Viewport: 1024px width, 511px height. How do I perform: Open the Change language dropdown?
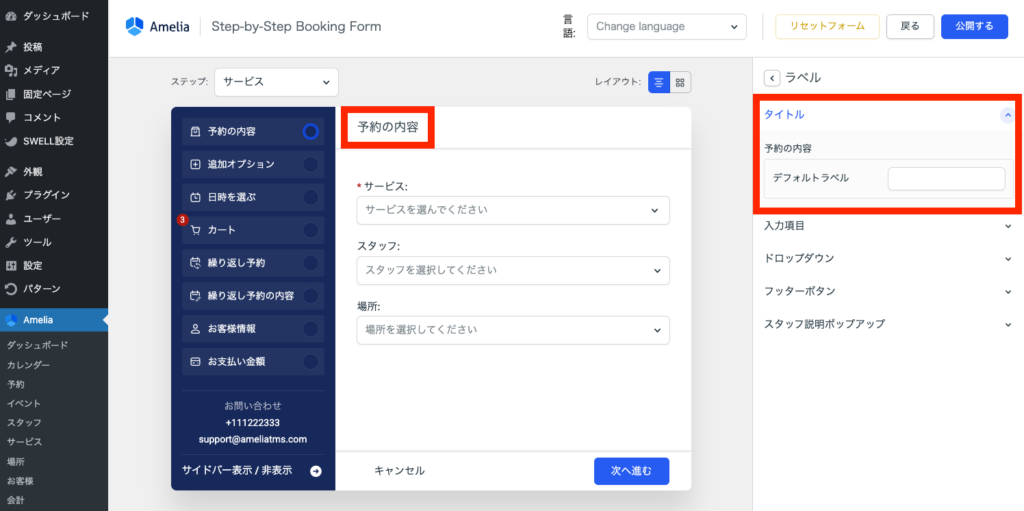[666, 27]
